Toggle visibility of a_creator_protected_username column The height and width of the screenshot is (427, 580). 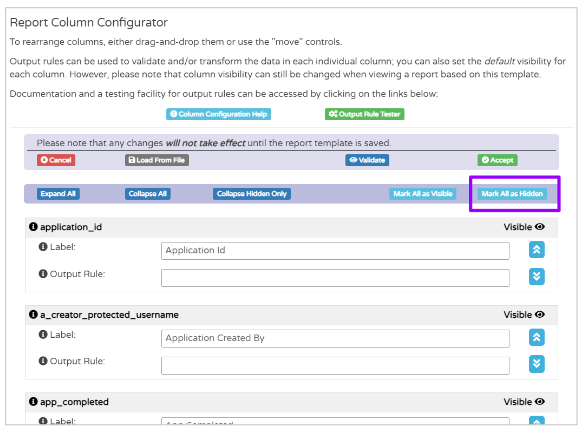click(524, 315)
